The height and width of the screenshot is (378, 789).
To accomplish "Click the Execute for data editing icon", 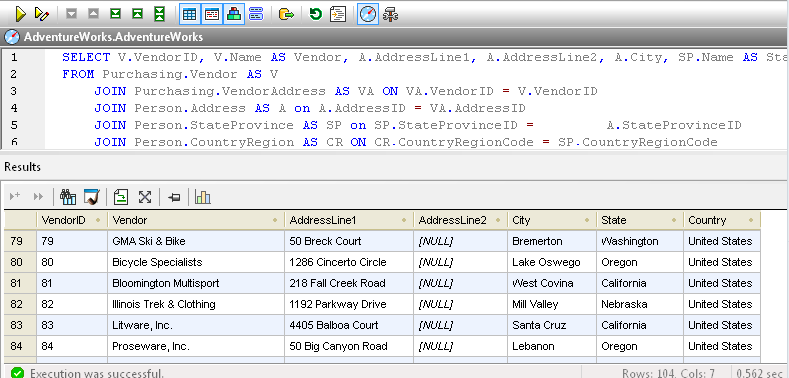I will (x=42, y=14).
